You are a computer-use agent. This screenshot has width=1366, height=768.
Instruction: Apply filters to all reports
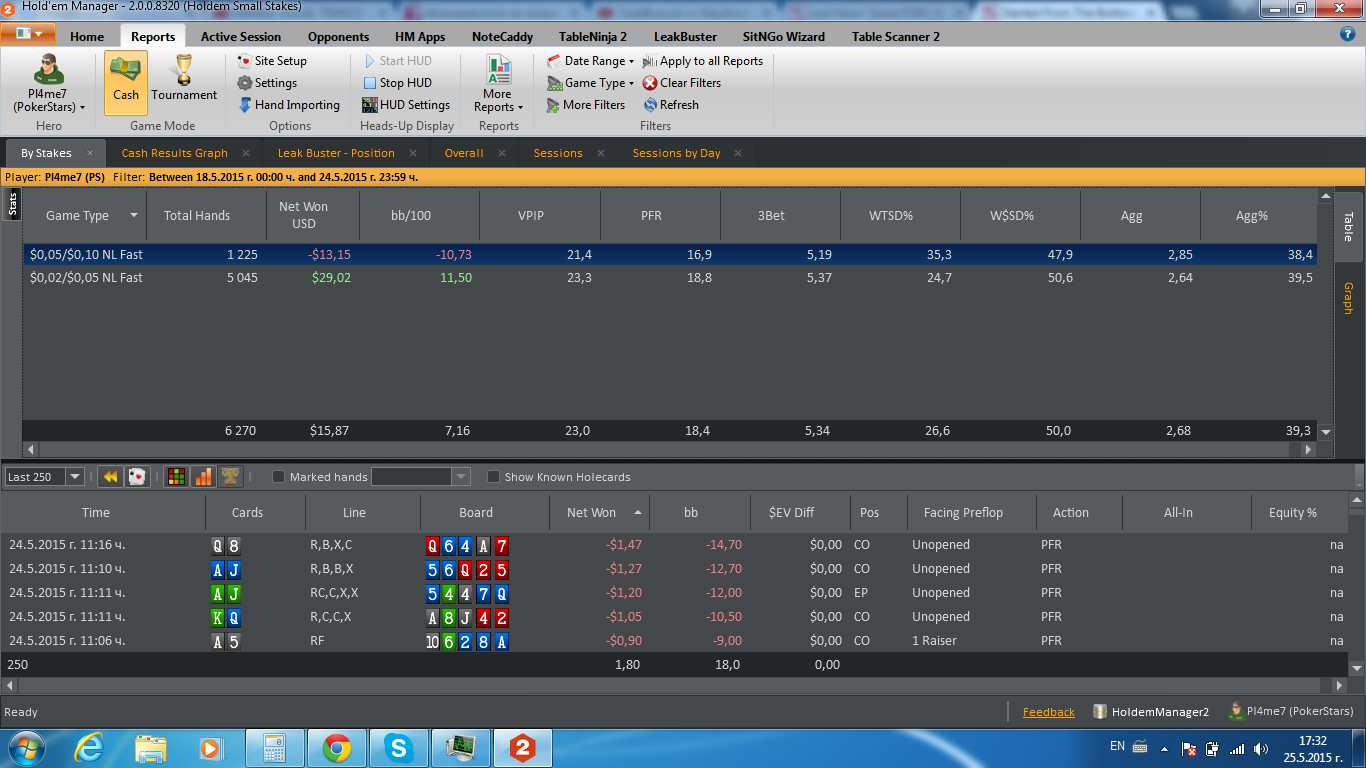click(703, 61)
